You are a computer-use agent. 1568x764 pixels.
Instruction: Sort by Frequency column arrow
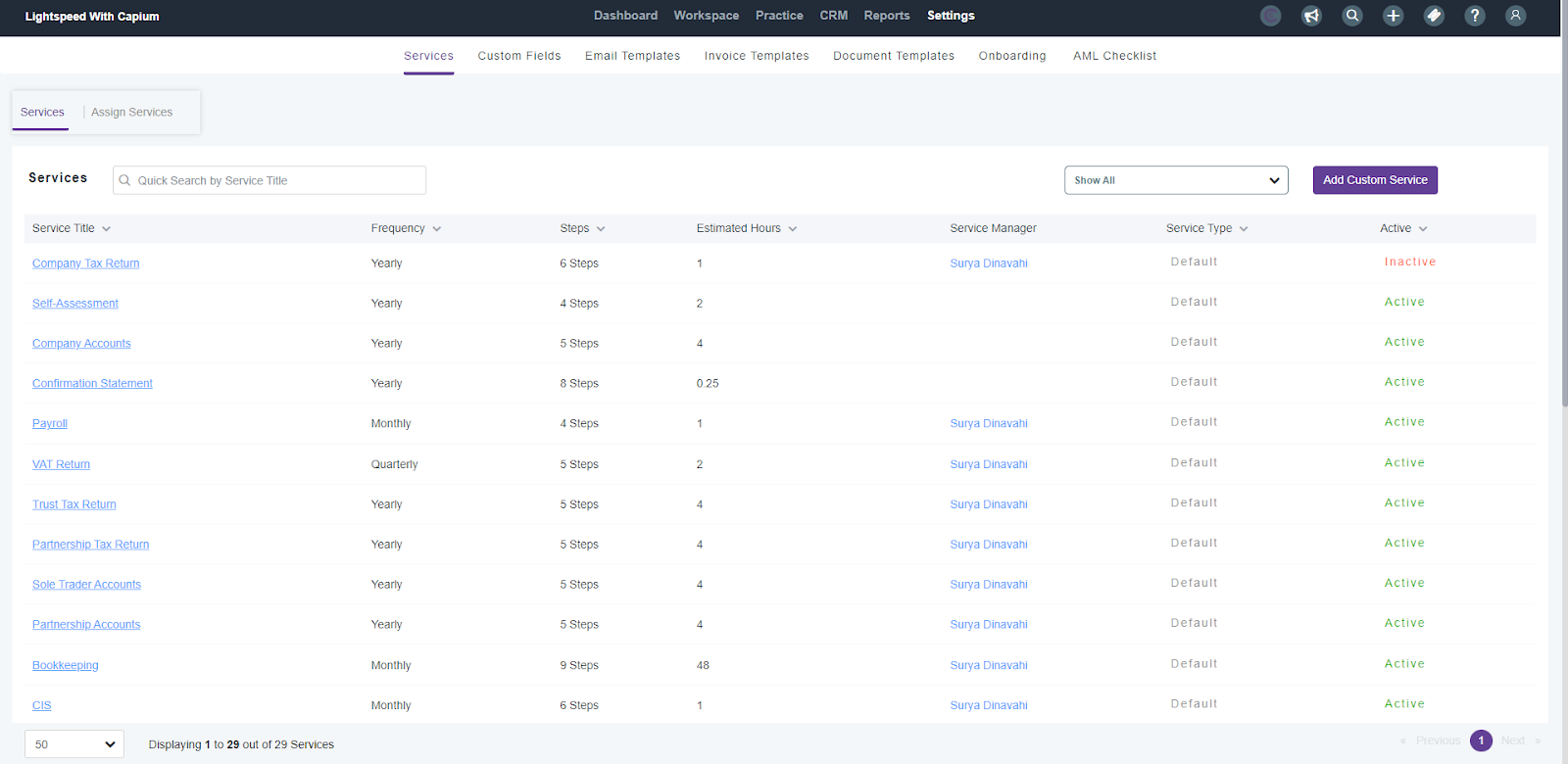coord(436,229)
